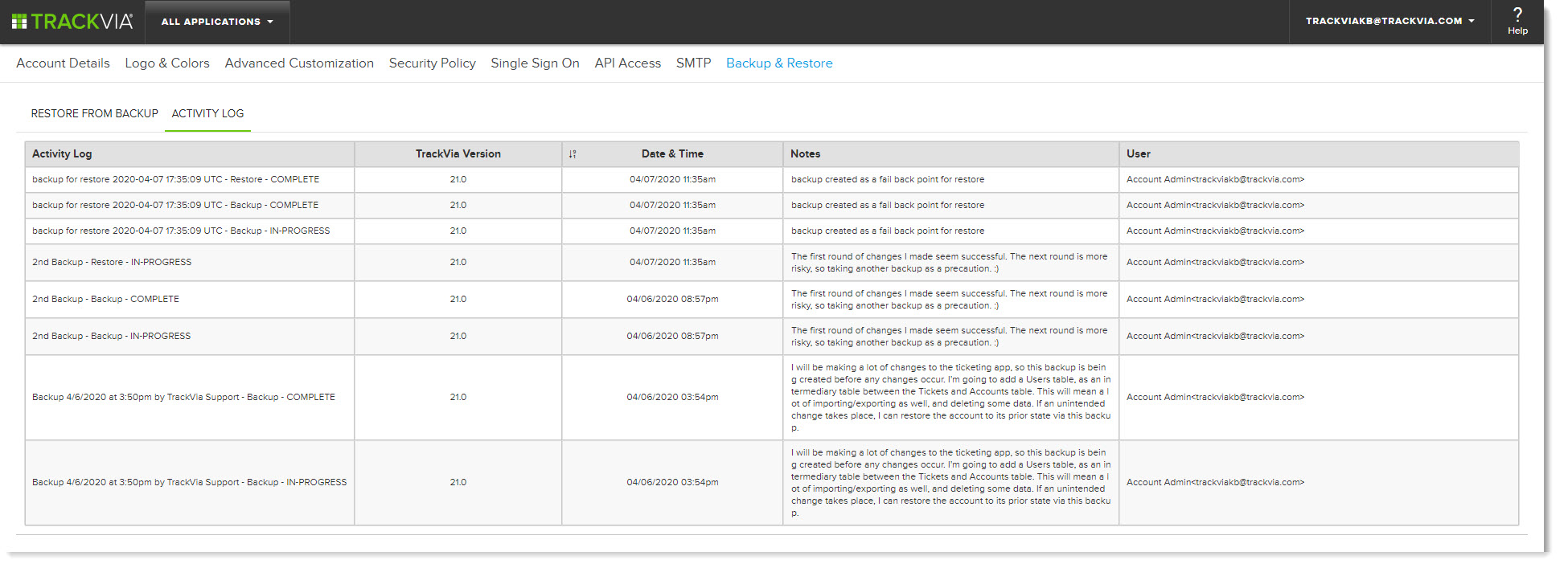This screenshot has width=1568, height=564.
Task: Click the TrackVia logo
Action: [72, 22]
